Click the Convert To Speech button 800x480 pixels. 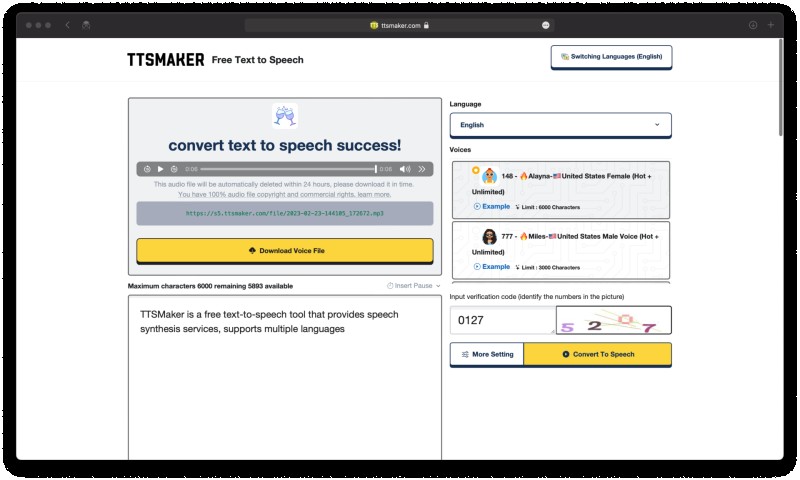click(597, 355)
